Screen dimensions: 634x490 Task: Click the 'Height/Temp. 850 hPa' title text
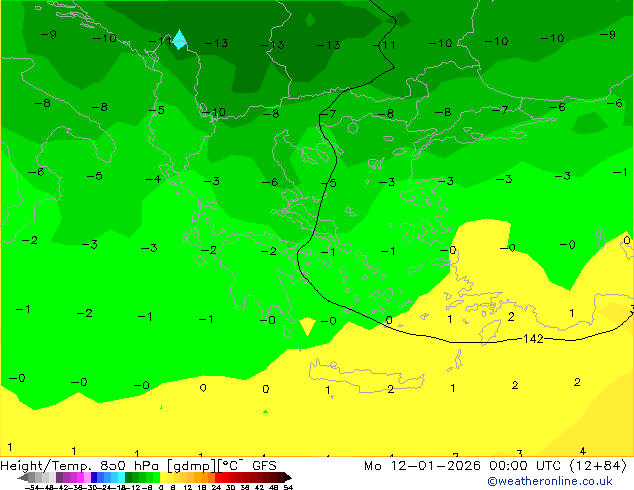pos(82,466)
